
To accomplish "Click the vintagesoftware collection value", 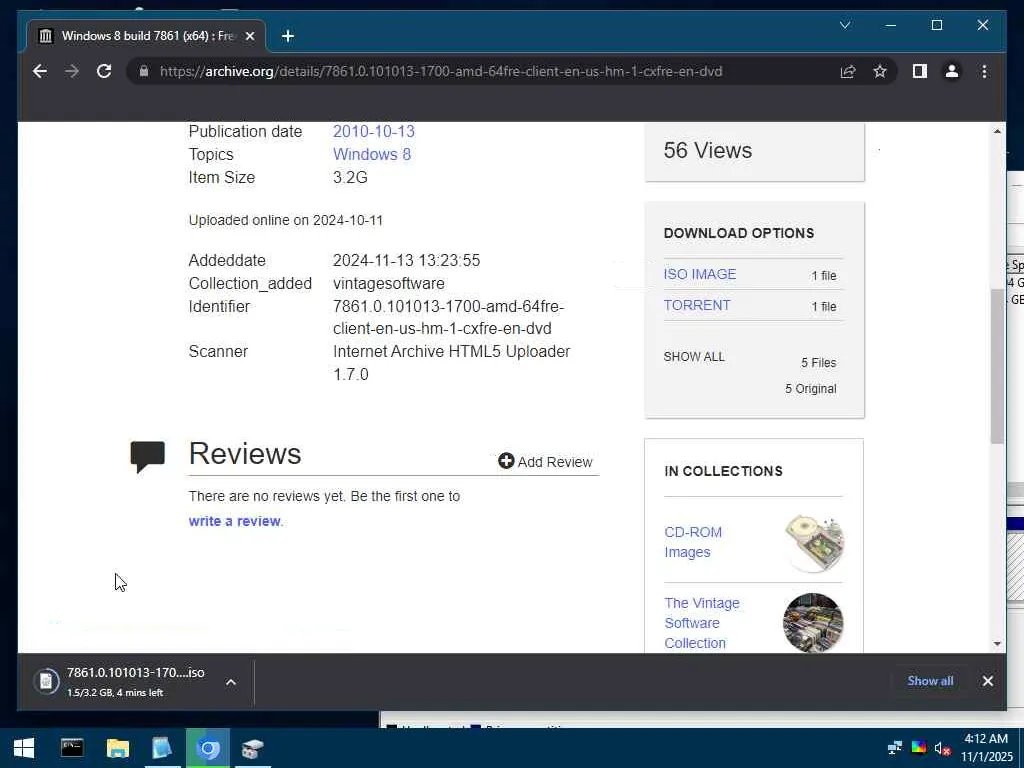I will point(389,283).
